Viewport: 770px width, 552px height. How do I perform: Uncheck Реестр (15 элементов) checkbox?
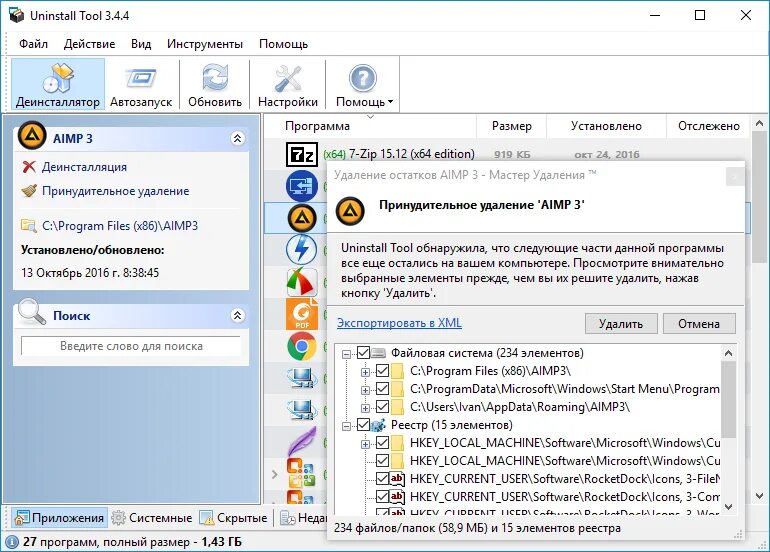point(363,425)
